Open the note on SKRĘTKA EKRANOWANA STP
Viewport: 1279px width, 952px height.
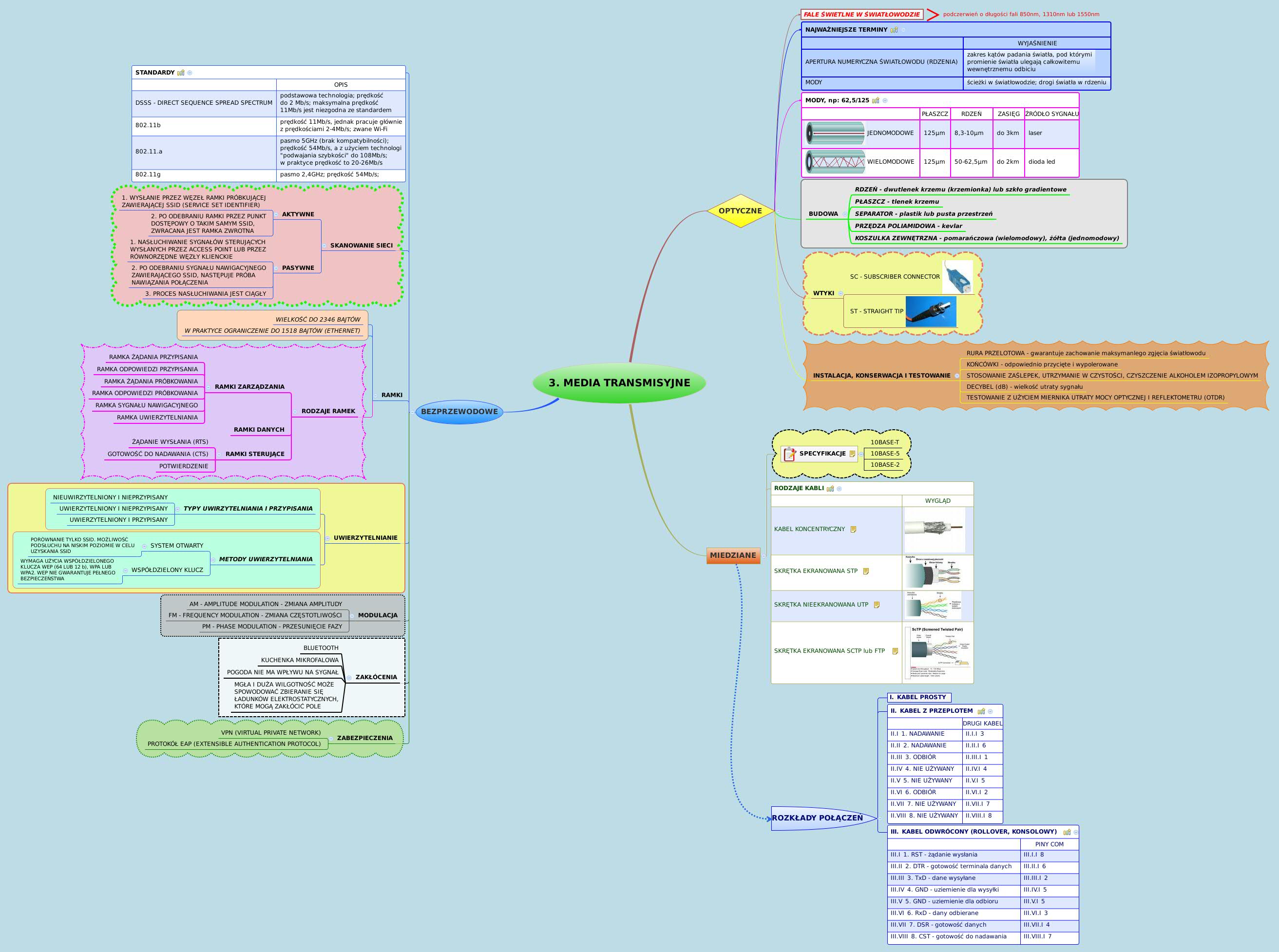pyautogui.click(x=866, y=571)
